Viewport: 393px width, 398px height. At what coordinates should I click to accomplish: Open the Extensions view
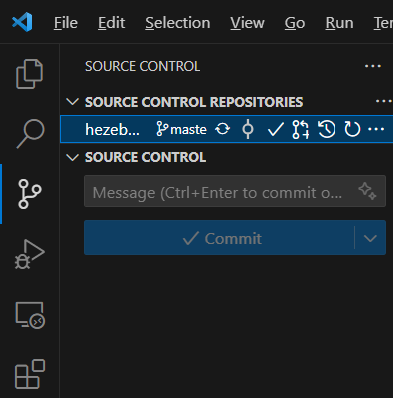[30, 374]
